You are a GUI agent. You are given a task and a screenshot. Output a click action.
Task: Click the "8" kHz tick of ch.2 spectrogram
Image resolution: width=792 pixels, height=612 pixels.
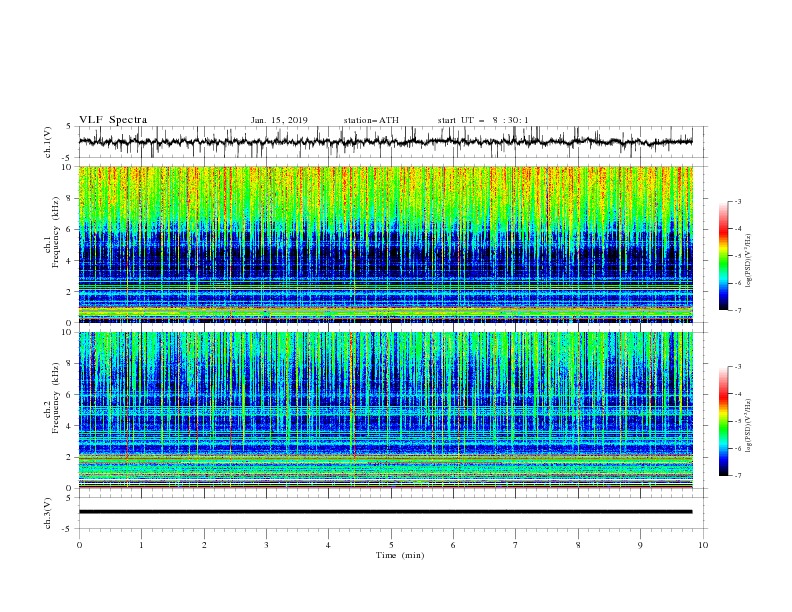pyautogui.click(x=70, y=364)
